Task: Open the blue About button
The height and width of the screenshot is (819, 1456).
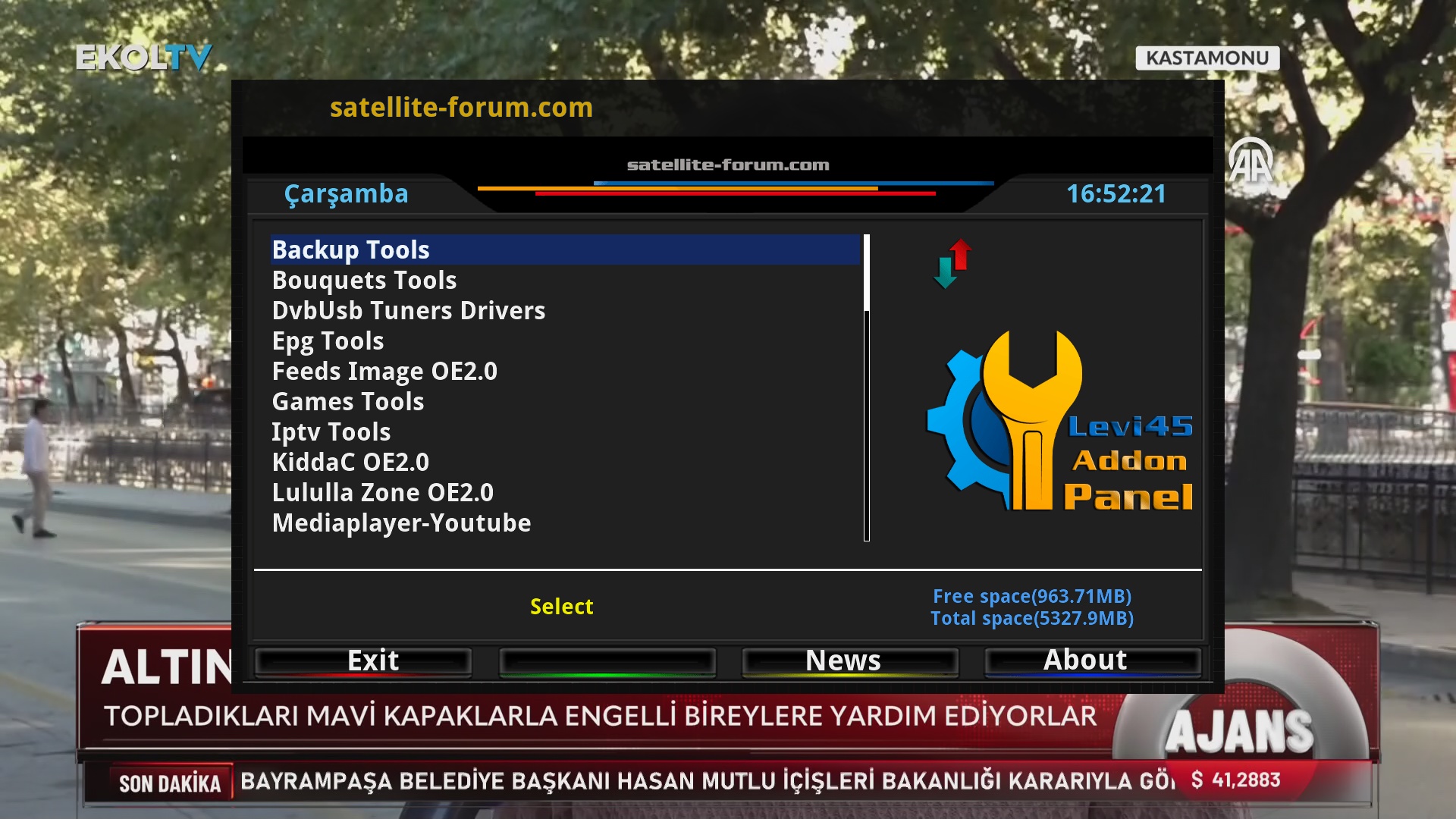Action: point(1093,661)
